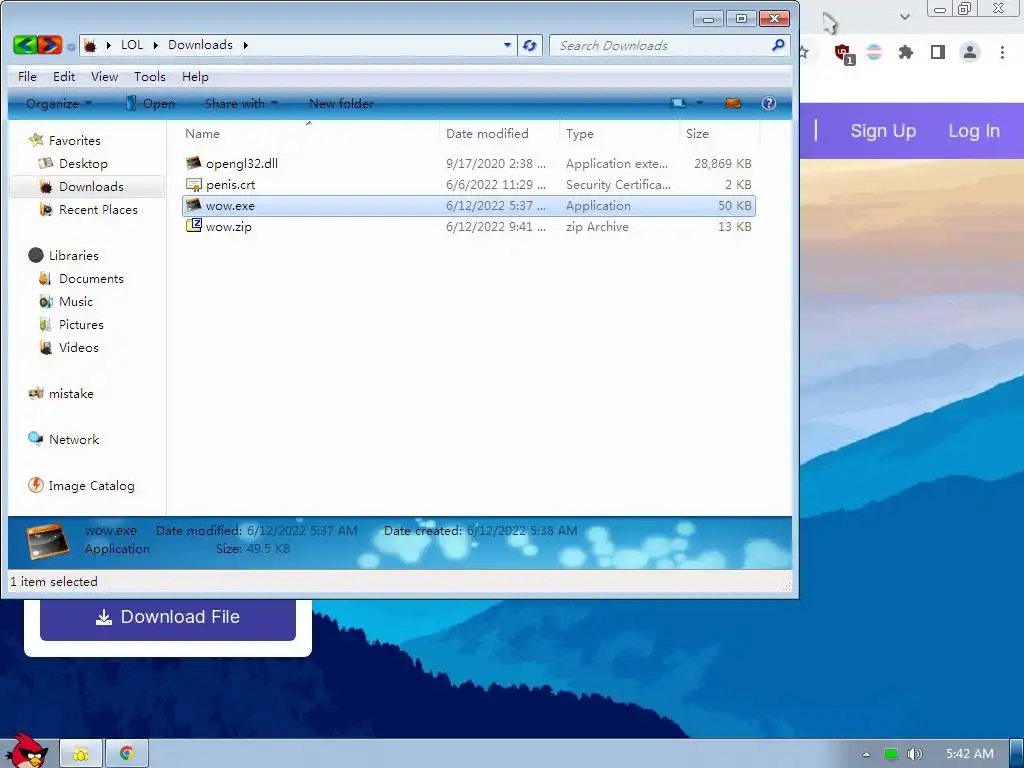The width and height of the screenshot is (1024, 768).
Task: Select the opengl32.dll file icon
Action: point(193,163)
